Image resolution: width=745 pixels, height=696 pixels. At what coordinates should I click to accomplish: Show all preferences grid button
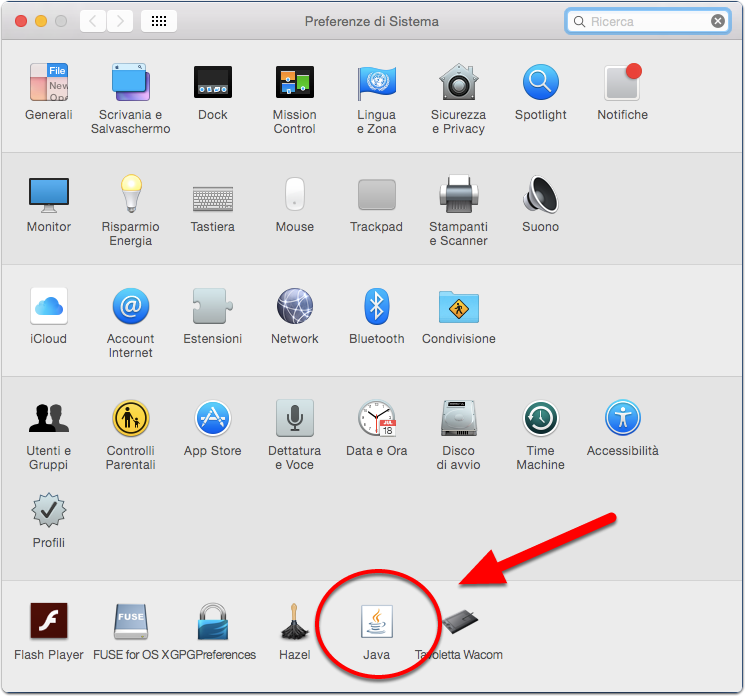tap(159, 21)
